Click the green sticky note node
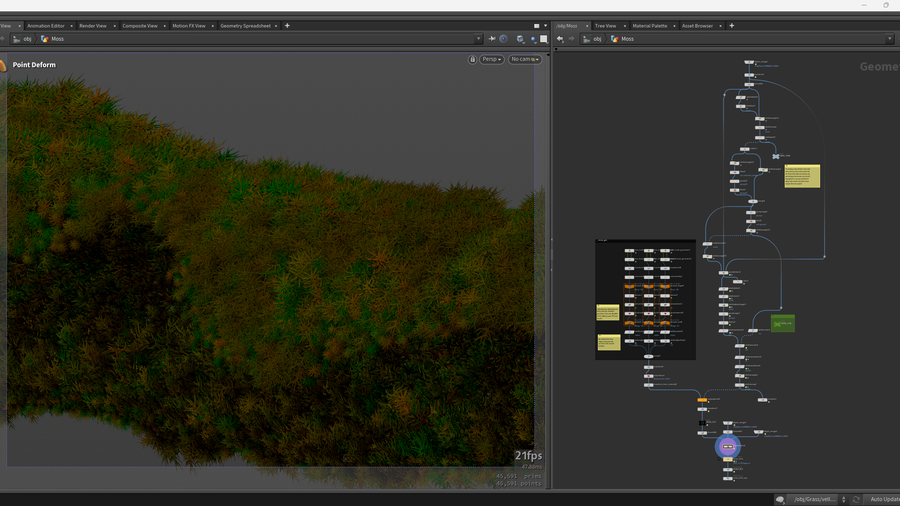 782,324
